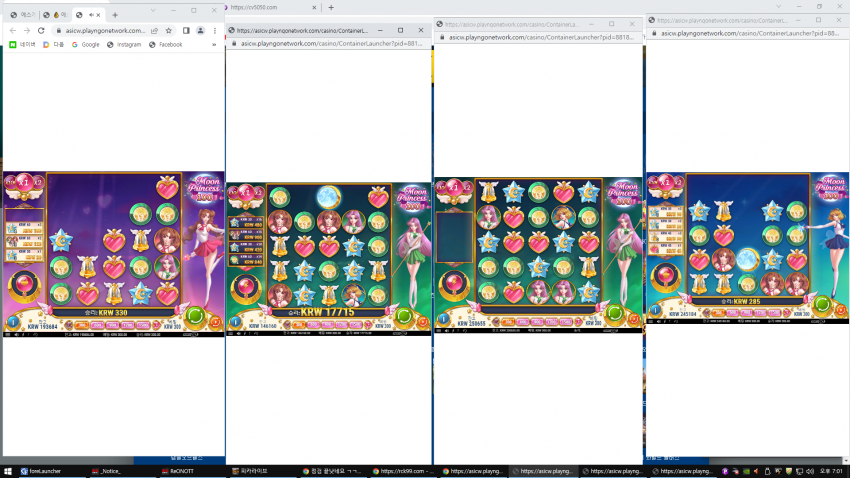
Task: Open the Instagram bookmark
Action: coord(124,45)
